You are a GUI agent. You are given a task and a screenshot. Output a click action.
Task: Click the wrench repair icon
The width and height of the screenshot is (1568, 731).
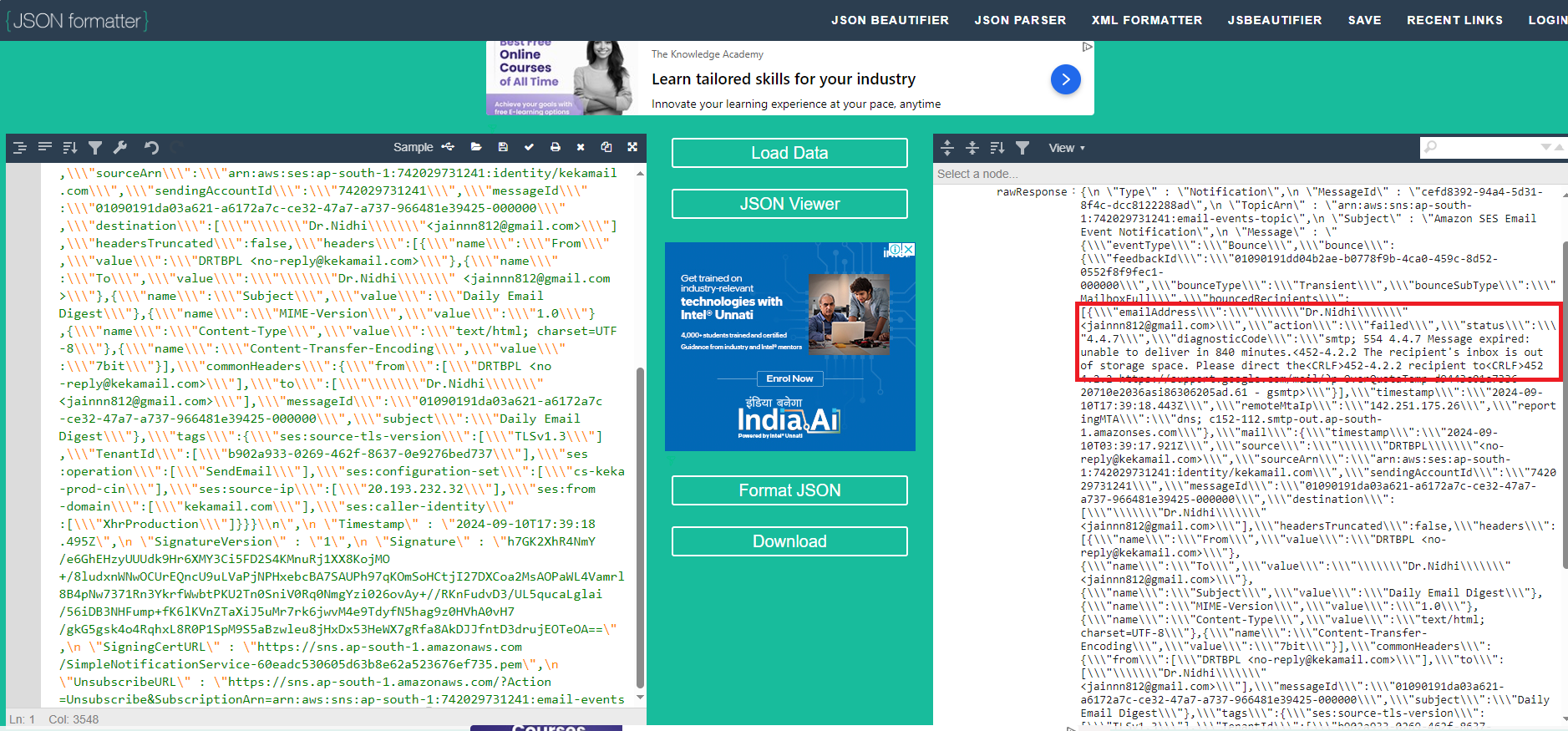120,147
